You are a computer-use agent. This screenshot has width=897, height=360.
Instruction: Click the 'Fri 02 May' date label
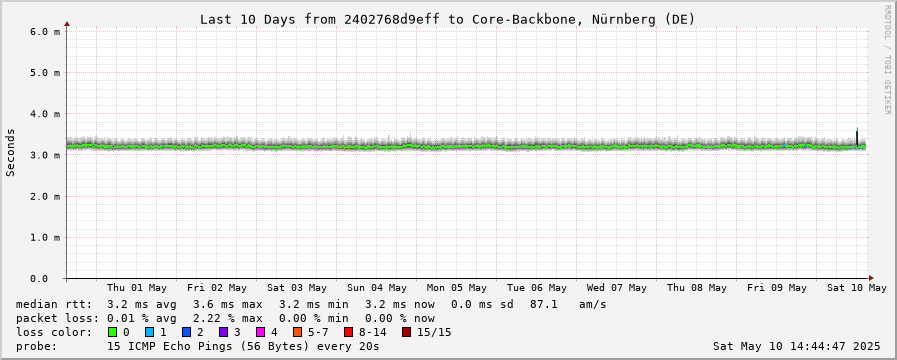click(217, 288)
